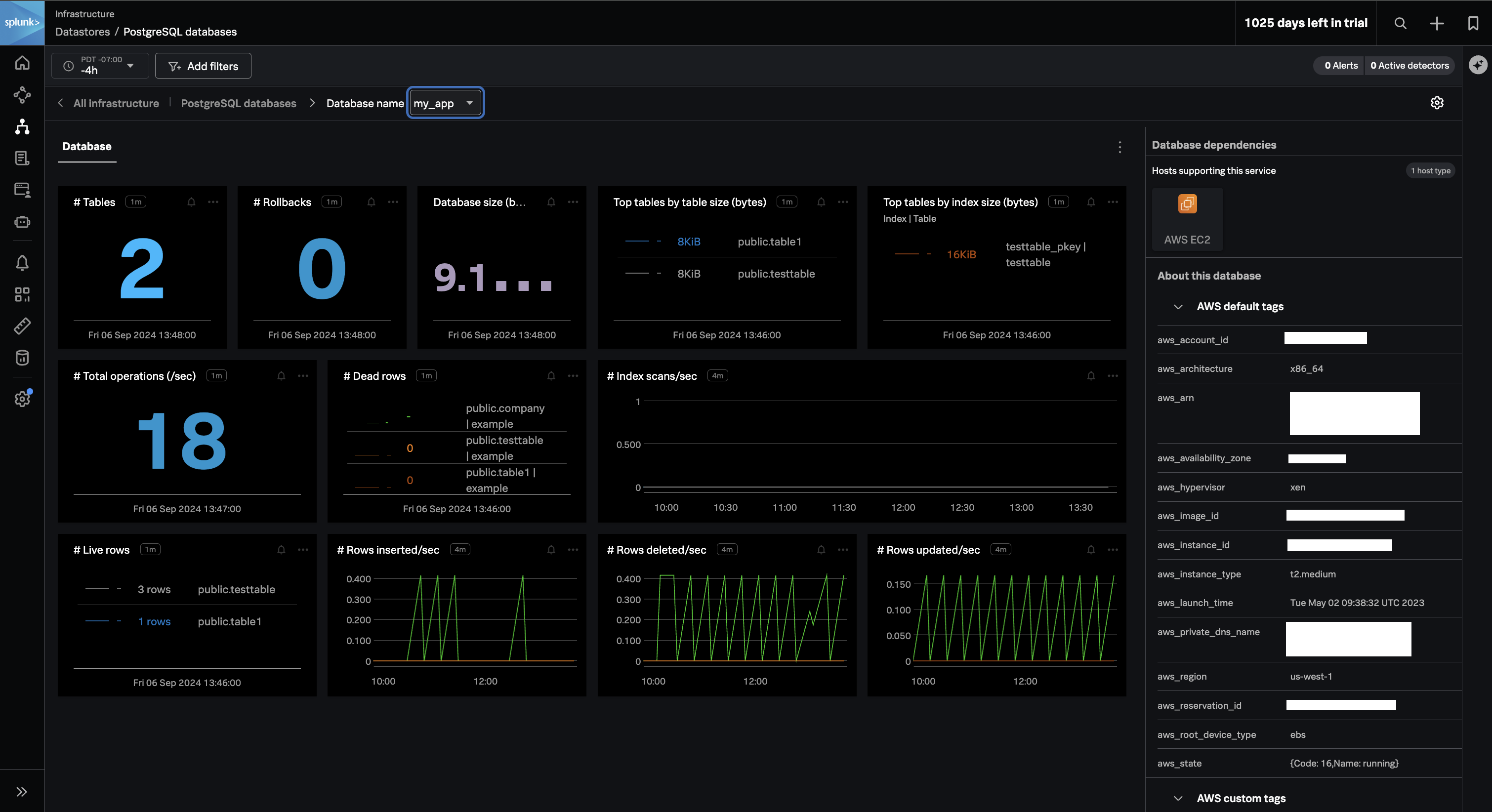Open the Infrastructure navigator sidebar icon

click(x=22, y=126)
